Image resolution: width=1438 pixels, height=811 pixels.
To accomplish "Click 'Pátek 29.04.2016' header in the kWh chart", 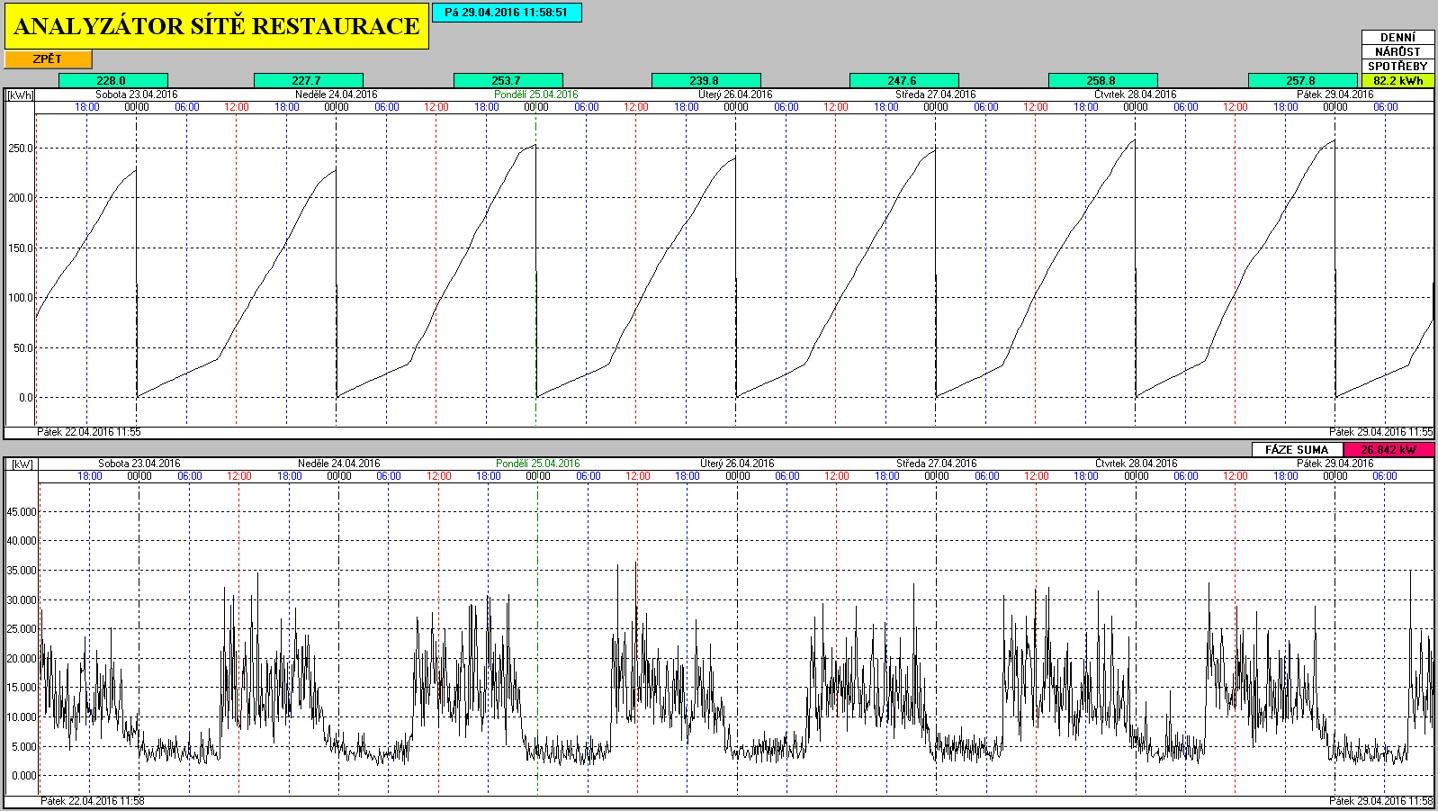I will 1334,94.
